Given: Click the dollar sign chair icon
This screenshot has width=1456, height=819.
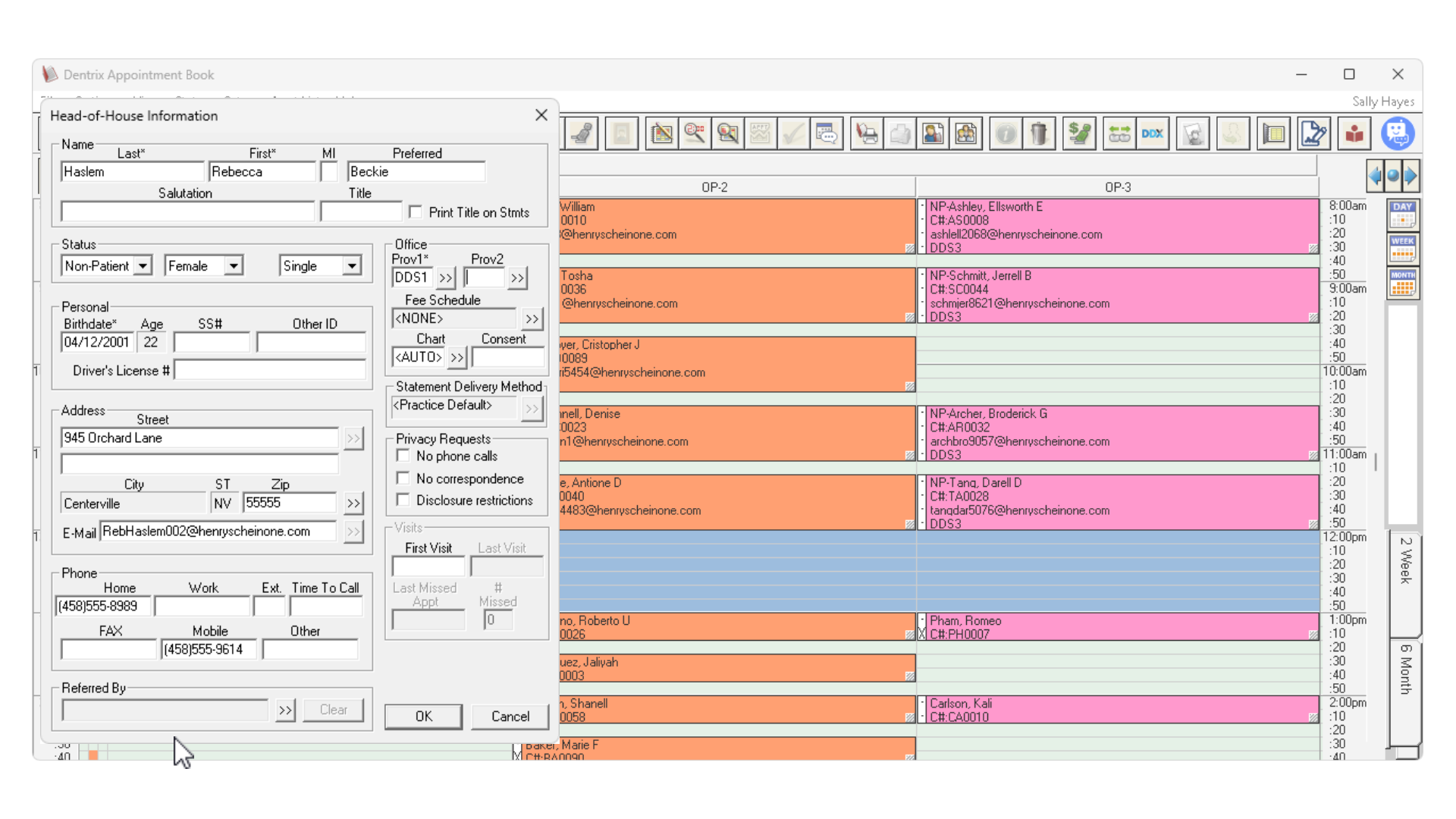Looking at the screenshot, I should 1079,134.
